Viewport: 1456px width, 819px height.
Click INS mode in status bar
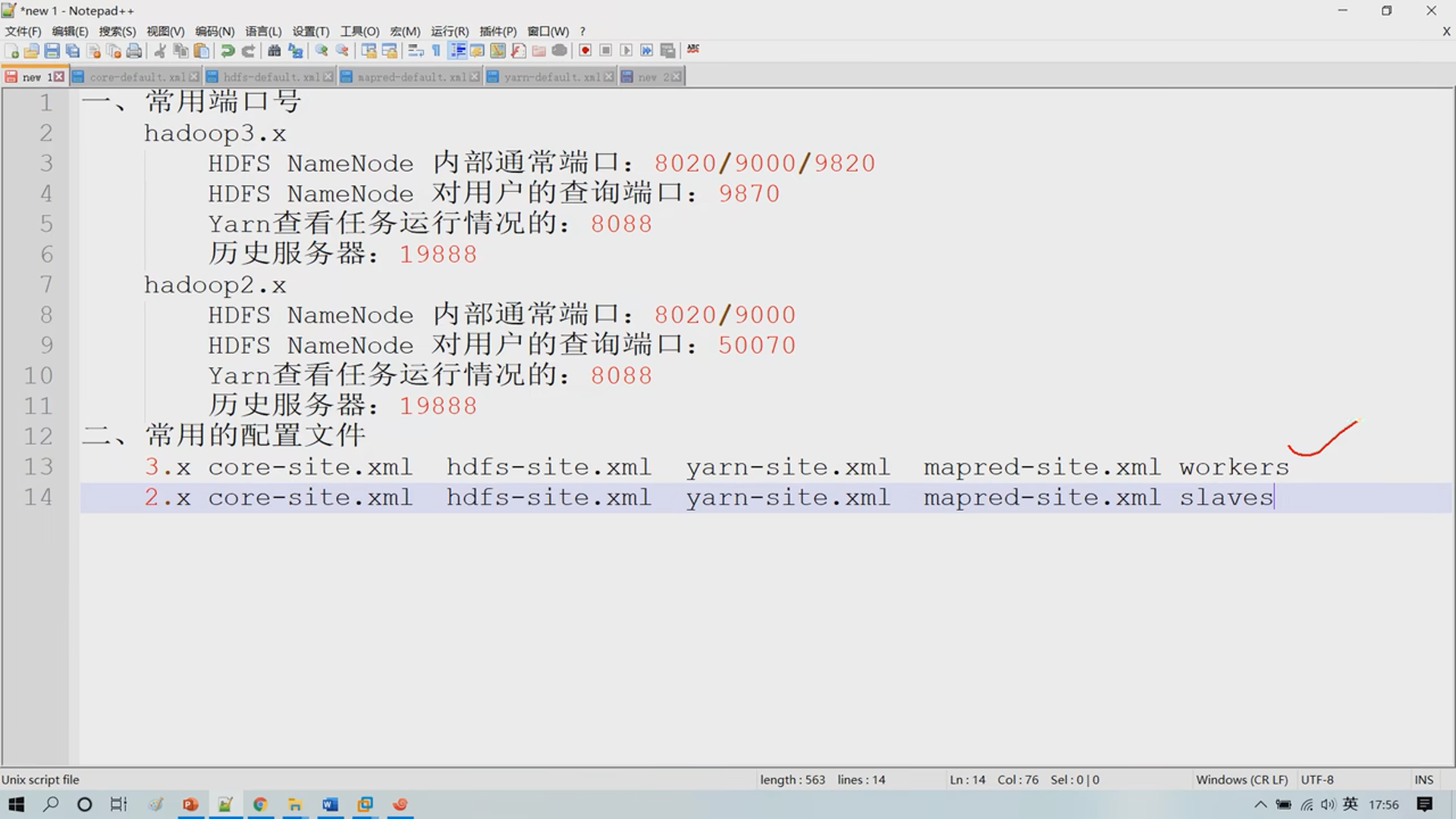[x=1423, y=780]
